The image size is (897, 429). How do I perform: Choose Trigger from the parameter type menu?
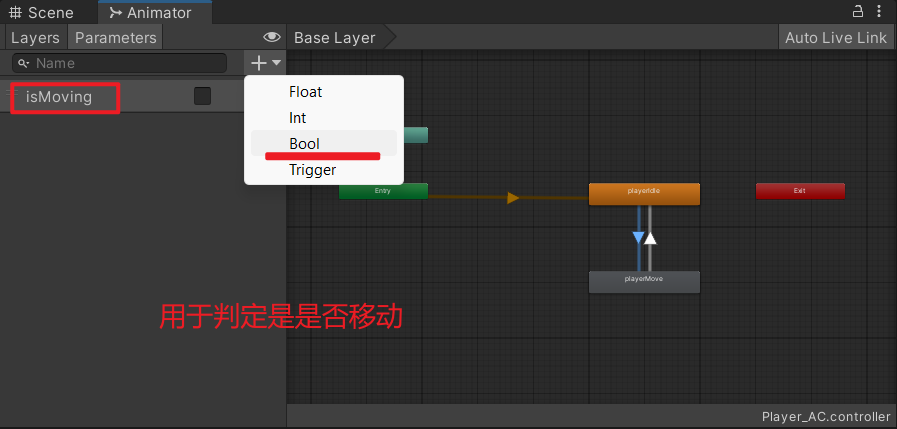pos(312,170)
